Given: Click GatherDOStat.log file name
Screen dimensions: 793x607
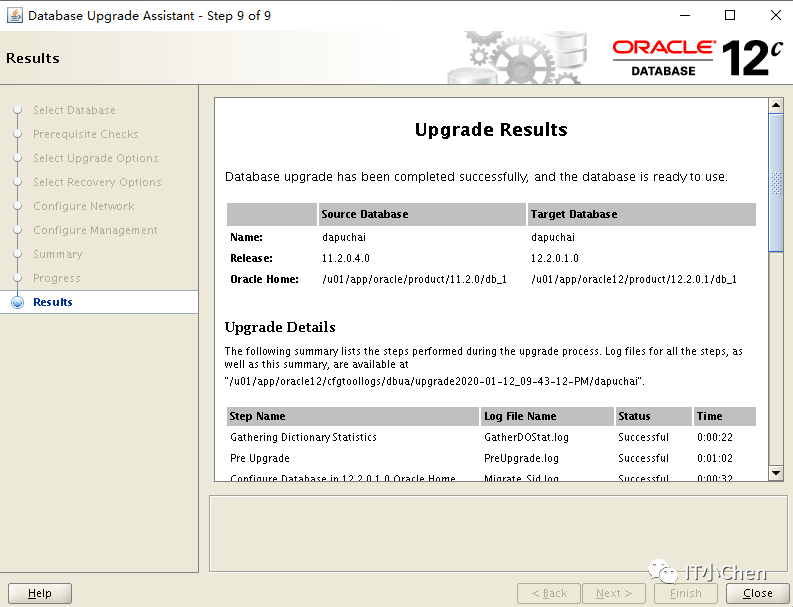Looking at the screenshot, I should pos(526,437).
